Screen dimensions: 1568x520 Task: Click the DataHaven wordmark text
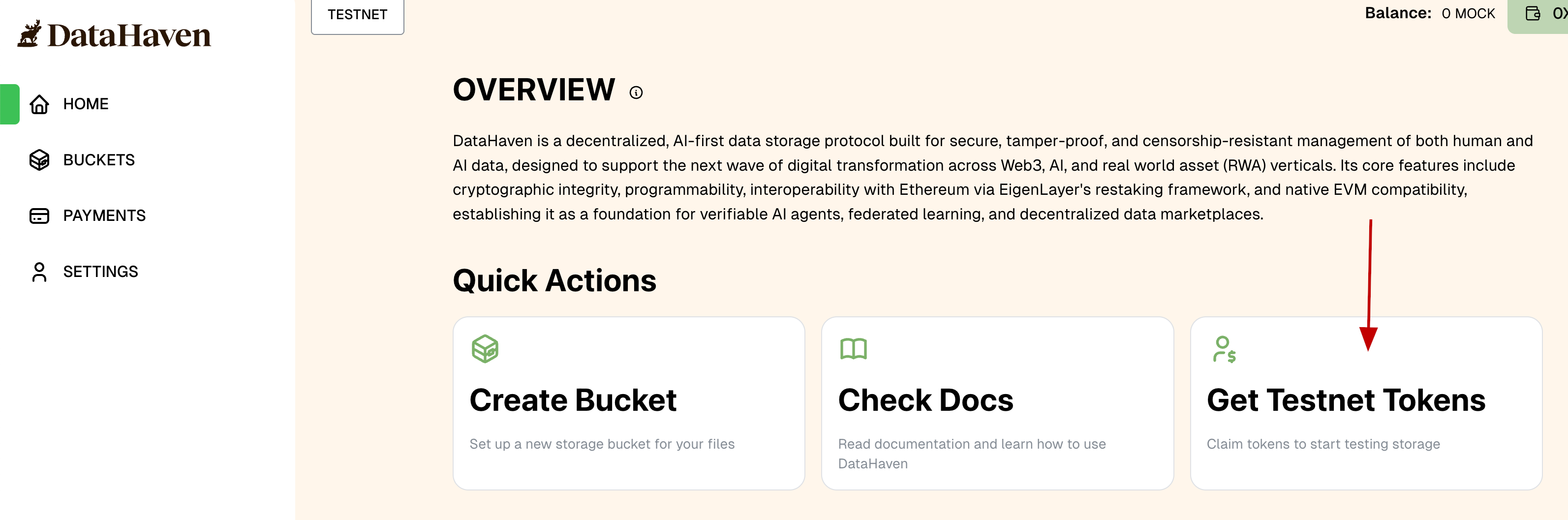[129, 35]
